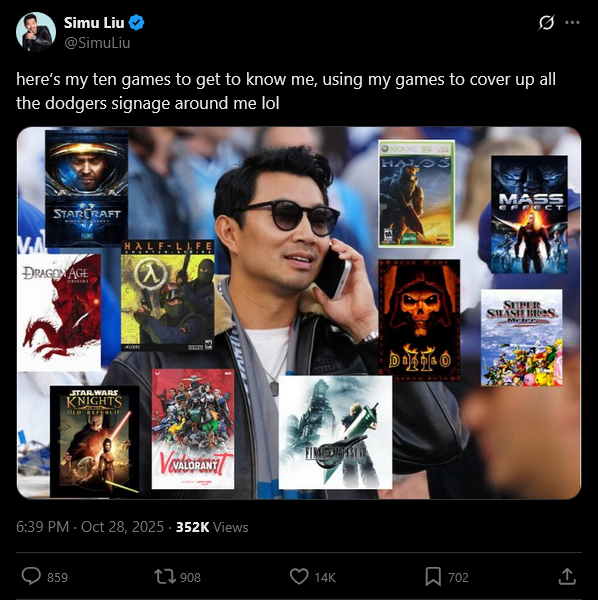
Task: Click the Grok slashed-circle icon
Action: pos(546,23)
